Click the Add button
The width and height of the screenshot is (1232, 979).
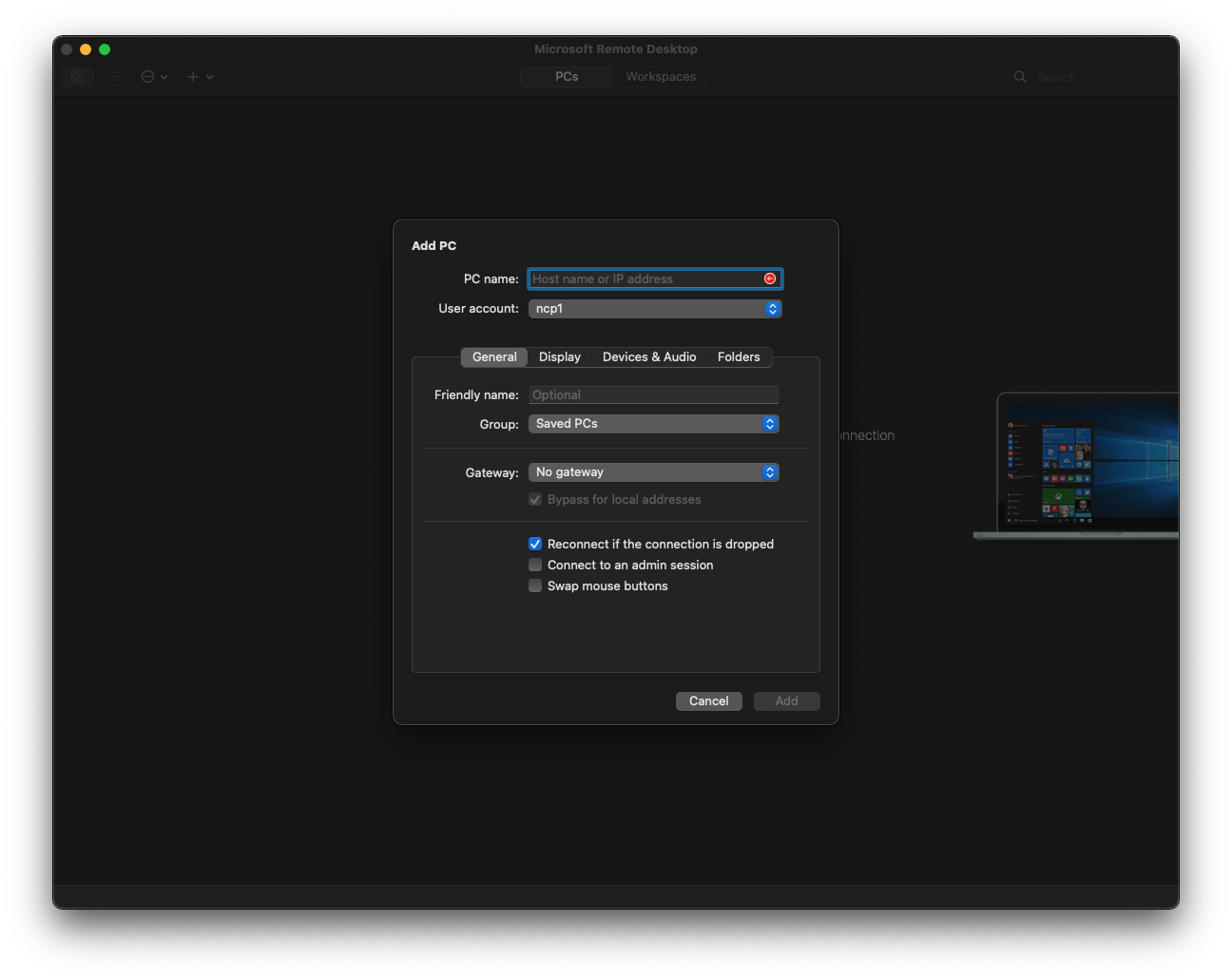click(x=787, y=701)
